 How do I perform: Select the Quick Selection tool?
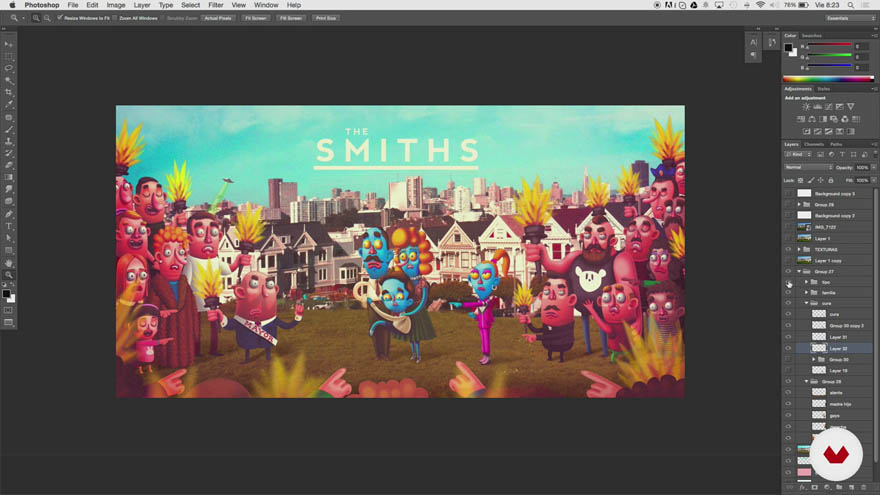(x=8, y=80)
